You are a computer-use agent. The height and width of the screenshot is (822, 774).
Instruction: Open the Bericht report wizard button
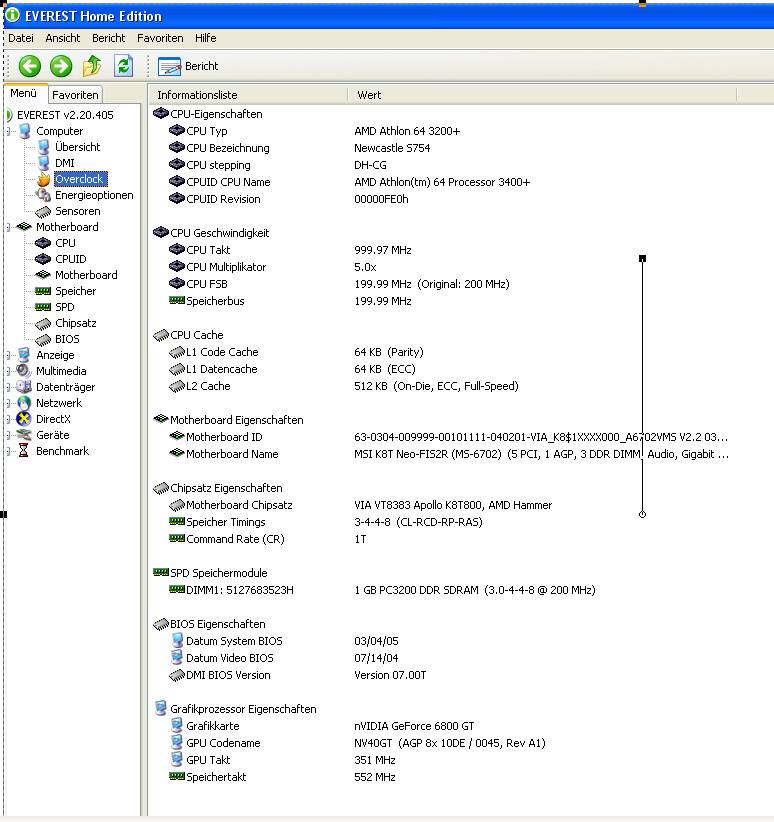pos(188,66)
